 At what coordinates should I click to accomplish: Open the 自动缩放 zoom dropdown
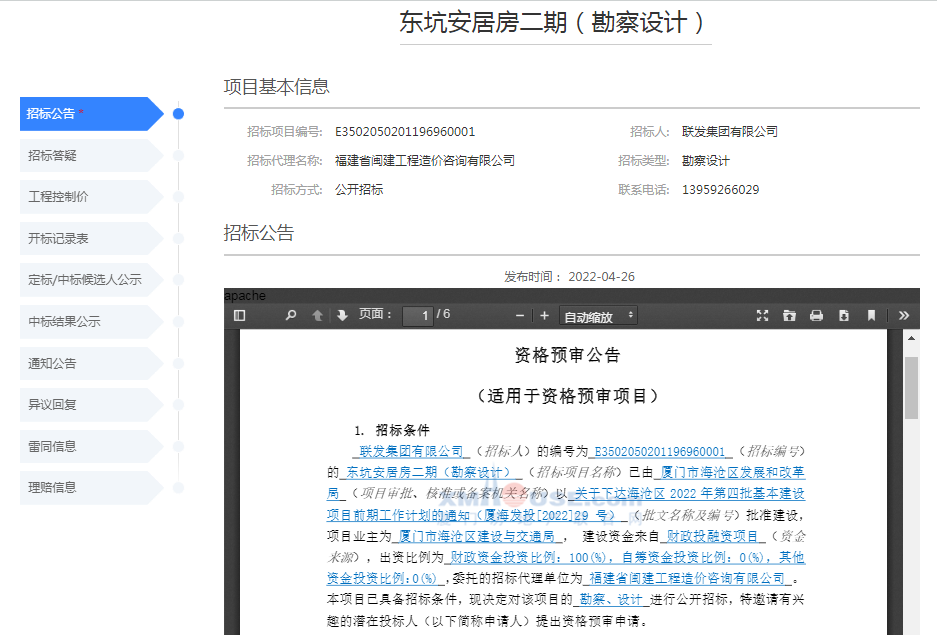(599, 316)
